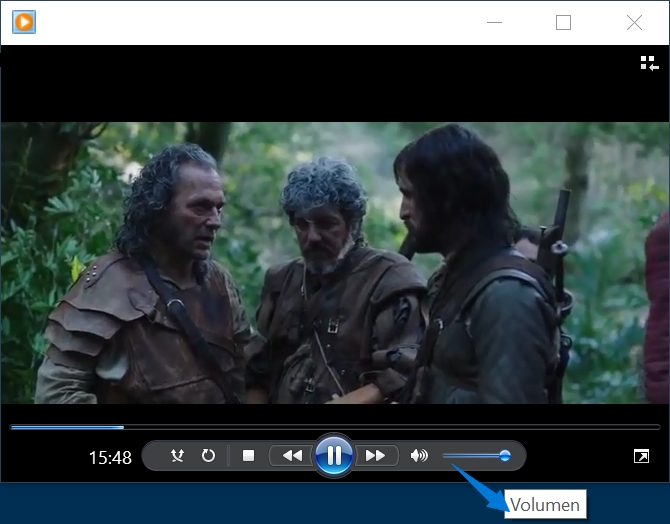Click the seek bar progress track
This screenshot has width=670, height=524.
335,427
